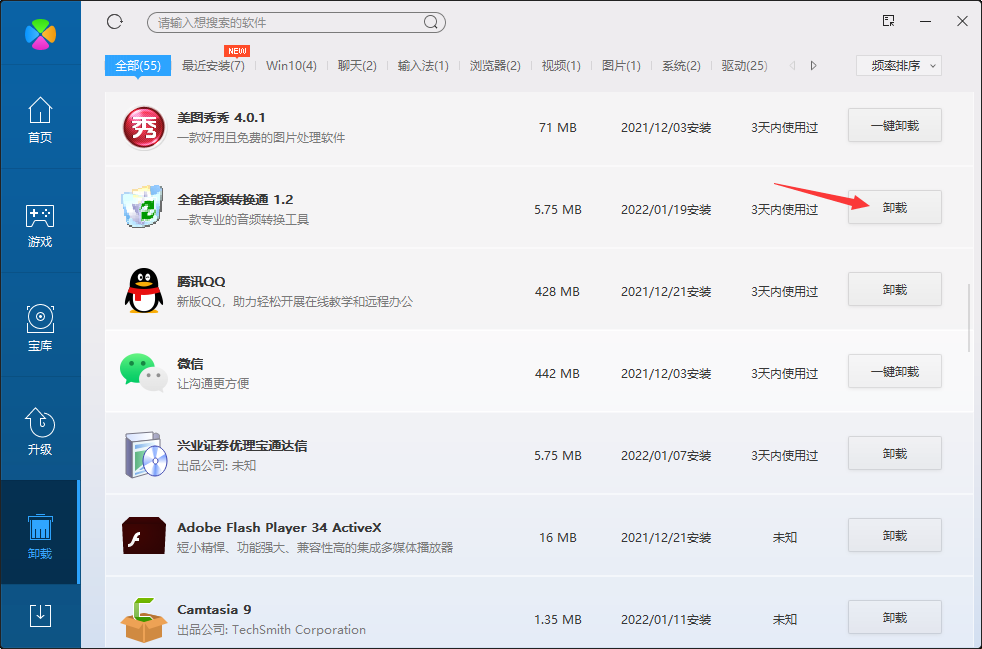The width and height of the screenshot is (982, 649).
Task: Click the 美图秀秀 app icon
Action: pos(143,128)
